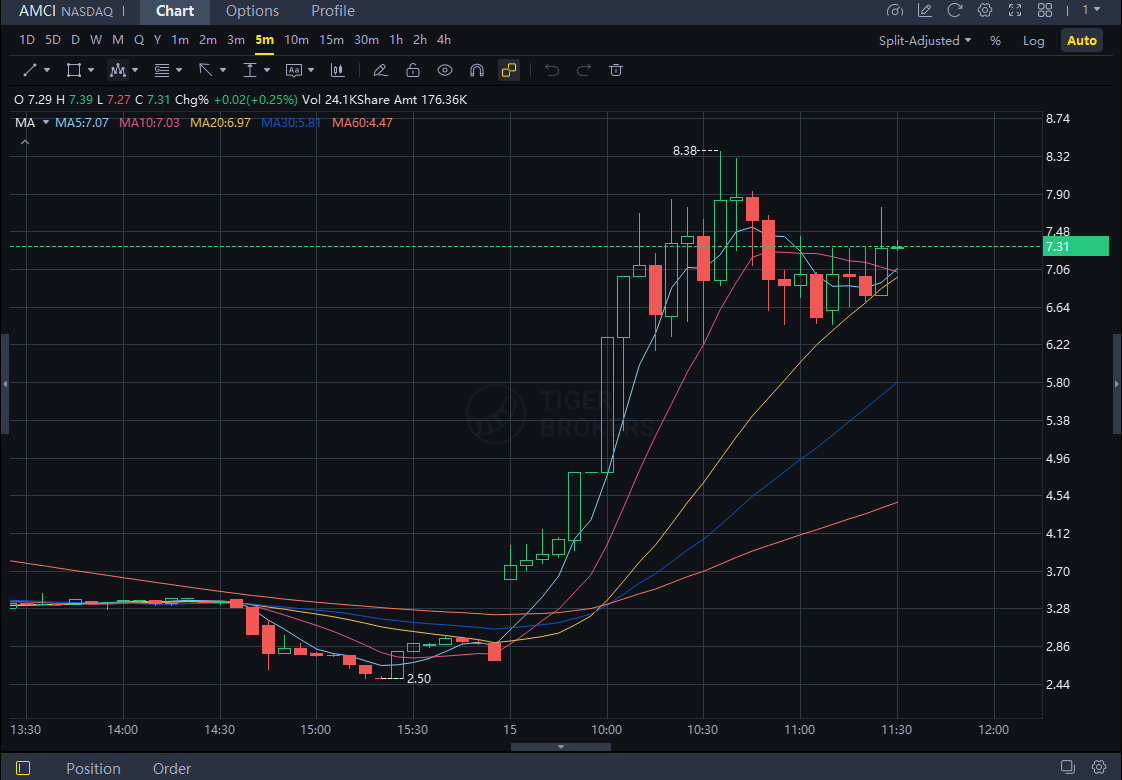Open the candlestick chart type icon
Image resolution: width=1122 pixels, height=780 pixels.
coord(338,70)
